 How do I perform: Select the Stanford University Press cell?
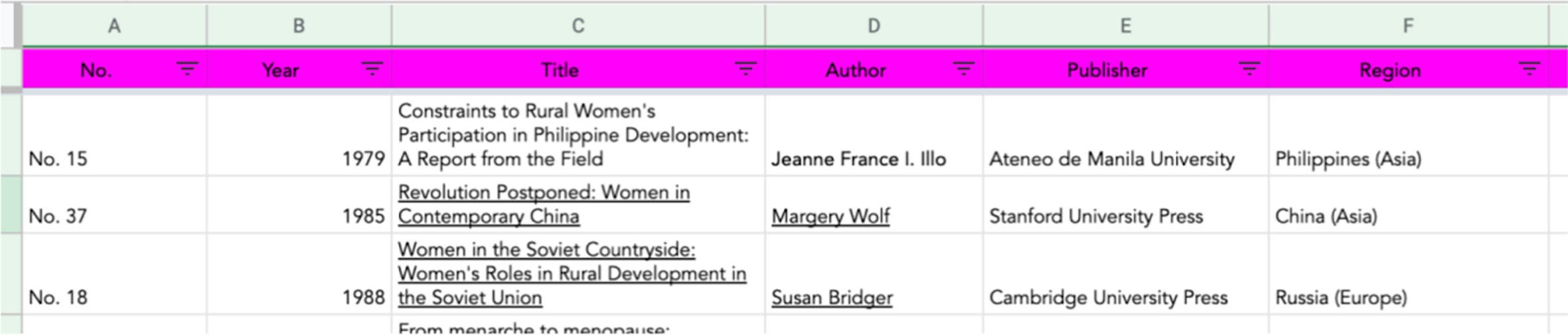click(x=1126, y=205)
